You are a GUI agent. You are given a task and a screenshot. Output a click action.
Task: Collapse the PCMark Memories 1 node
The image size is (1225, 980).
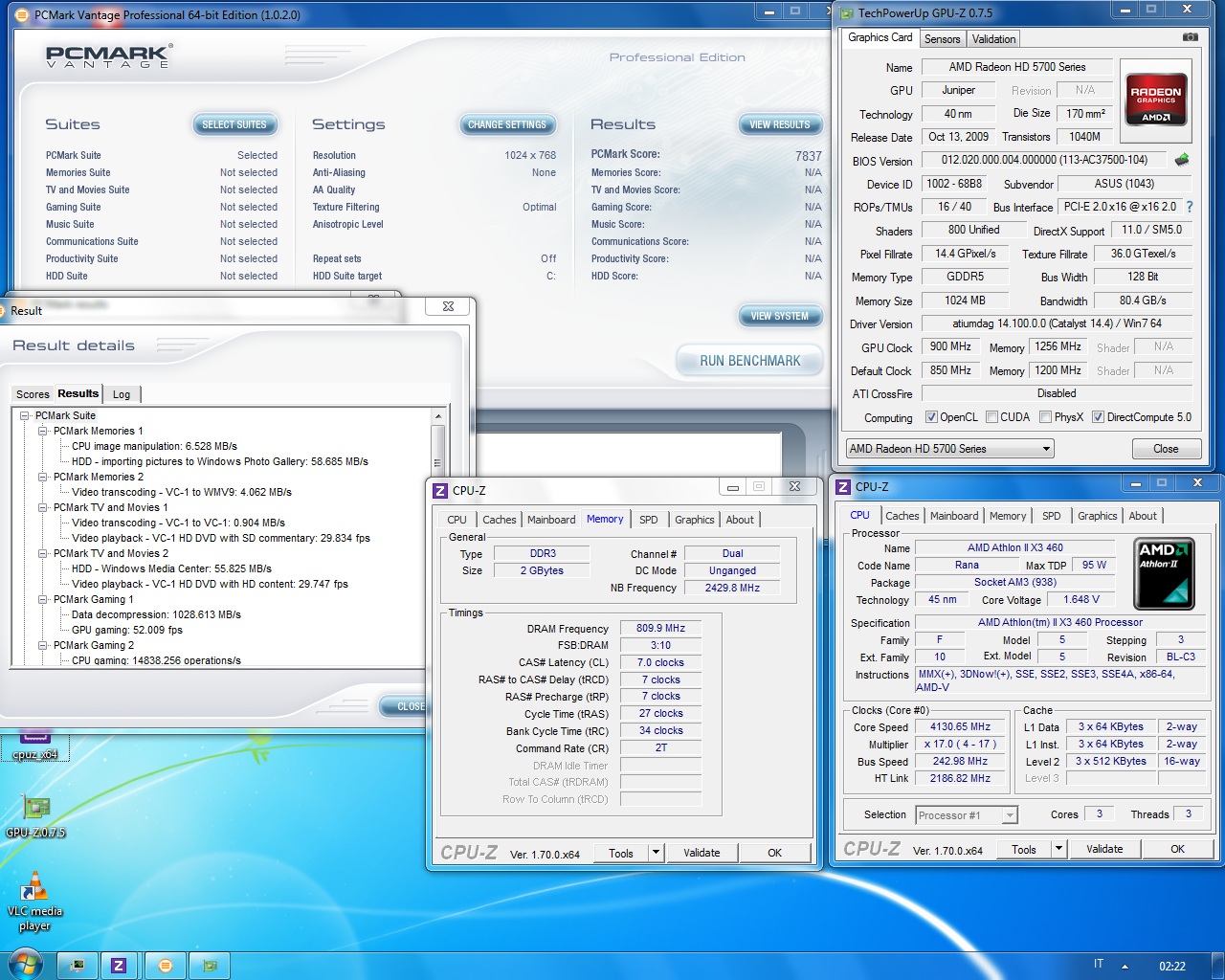(x=43, y=431)
